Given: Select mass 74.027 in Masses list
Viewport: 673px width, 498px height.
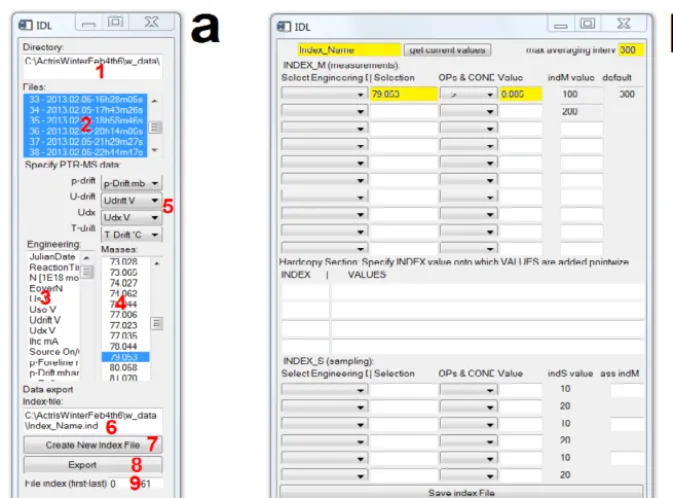Looking at the screenshot, I should point(124,283).
